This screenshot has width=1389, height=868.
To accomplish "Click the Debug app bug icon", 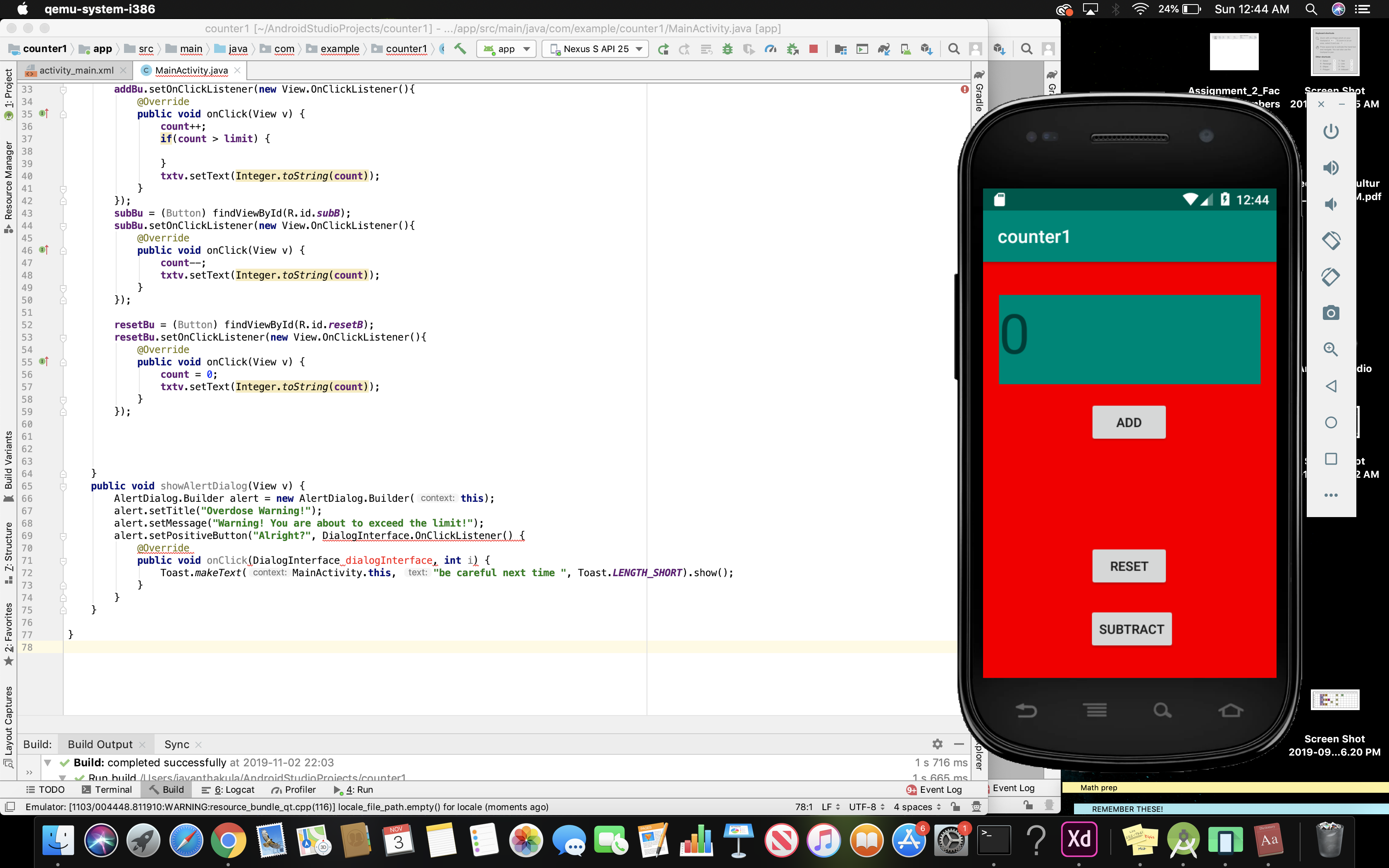I will [727, 49].
